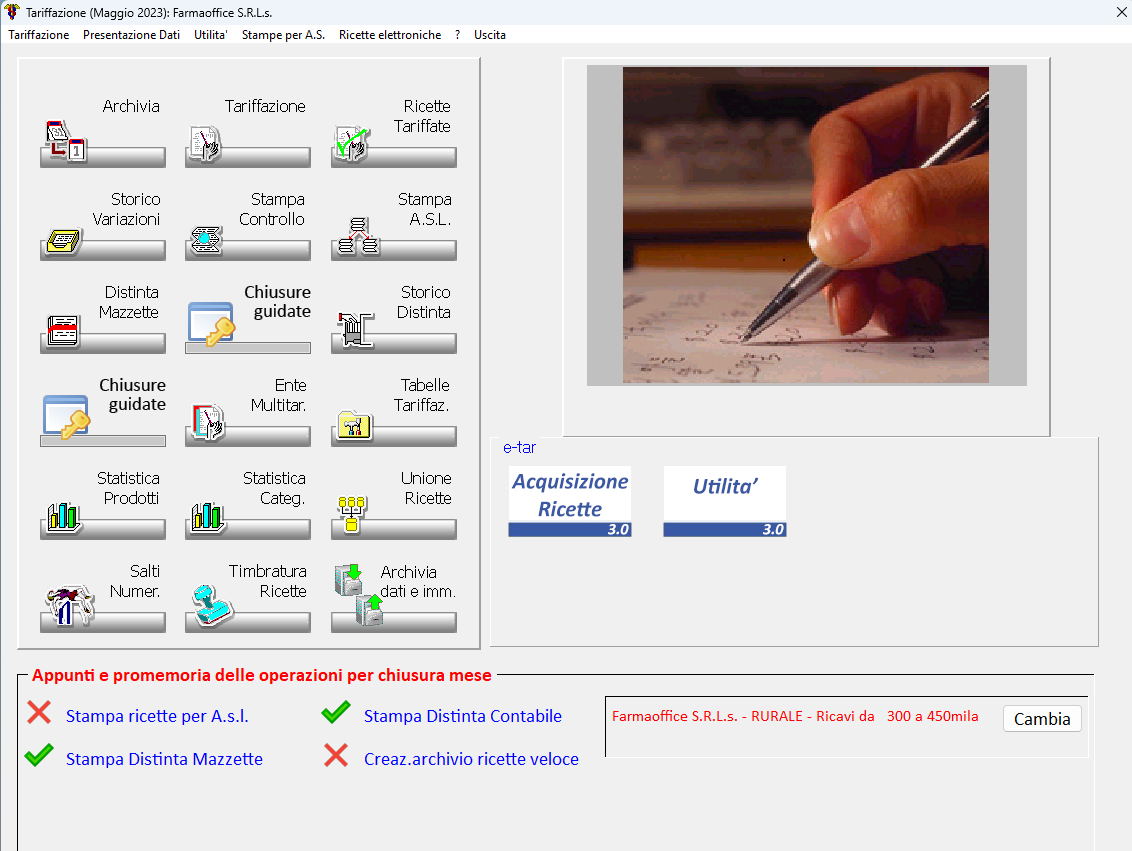Open the Stampa Distinta Mazzette link
The image size is (1132, 851).
coord(165,759)
